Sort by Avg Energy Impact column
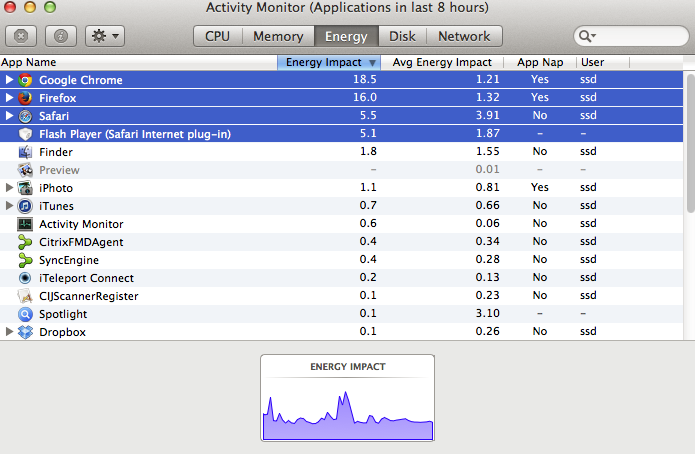The width and height of the screenshot is (695, 454). coord(442,63)
